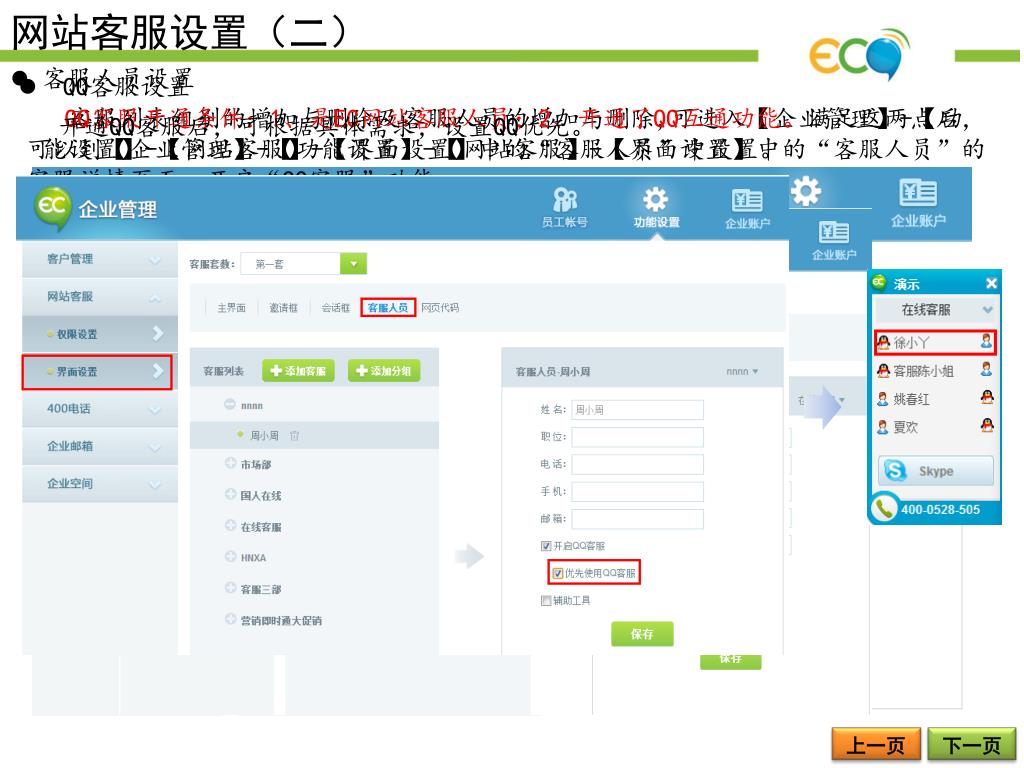This screenshot has height=768, width=1024.
Task: Click 夏欢 name in 演示 widget
Action: pyautogui.click(x=906, y=427)
